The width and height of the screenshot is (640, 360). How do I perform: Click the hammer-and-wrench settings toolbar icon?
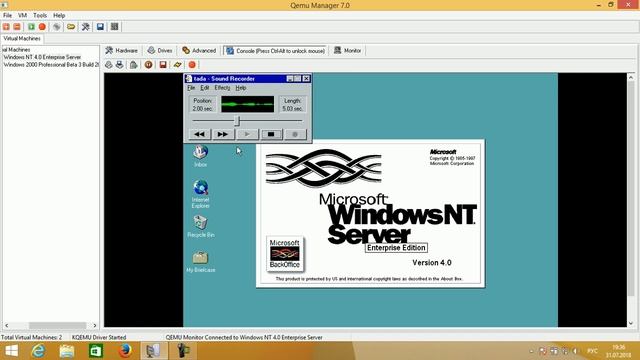click(x=86, y=27)
